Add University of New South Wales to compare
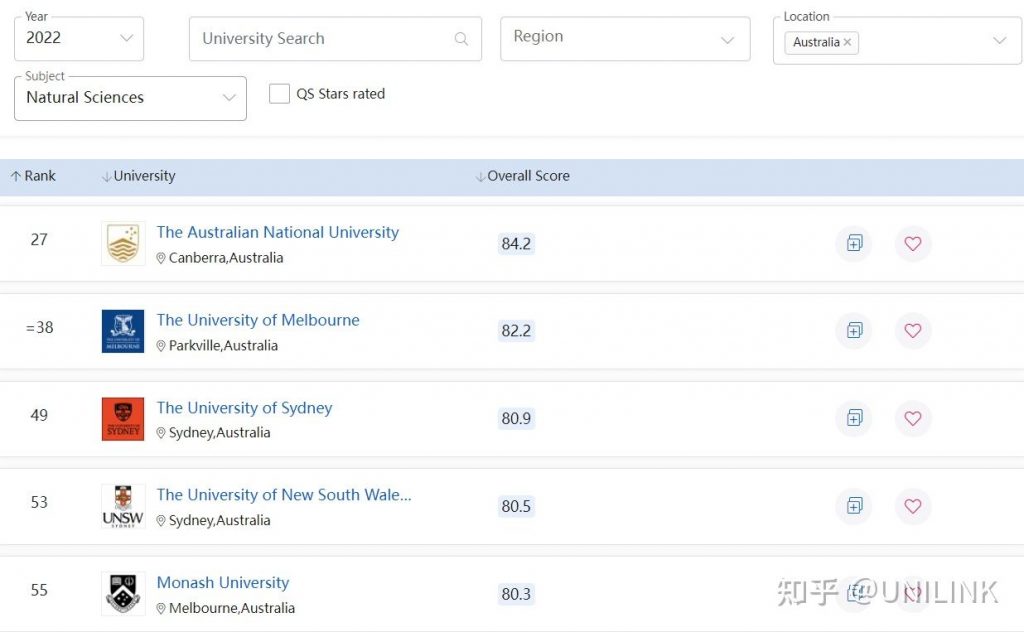Viewport: 1024px width, 632px height. click(x=854, y=505)
